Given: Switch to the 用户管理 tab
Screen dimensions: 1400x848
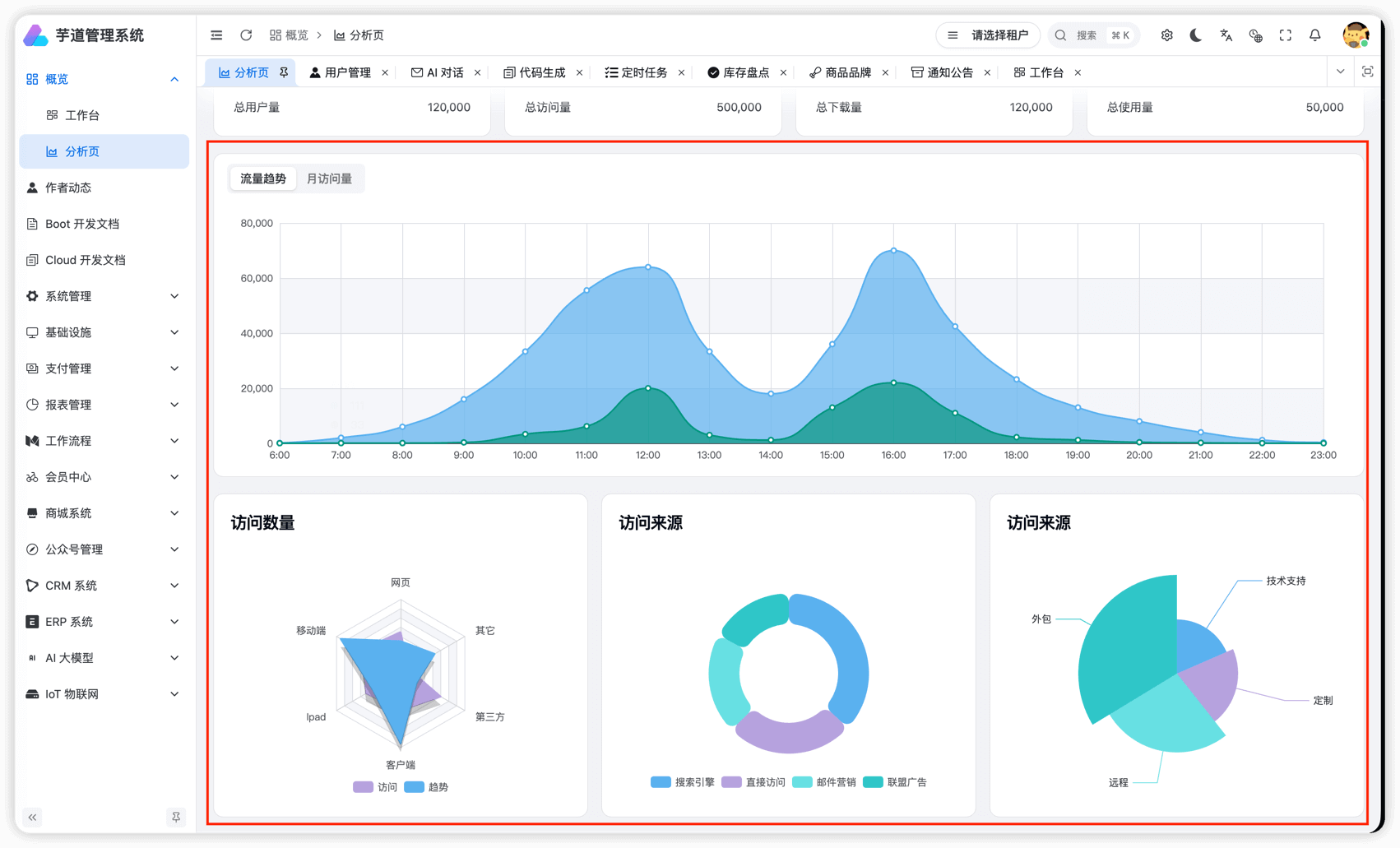Looking at the screenshot, I should pyautogui.click(x=340, y=72).
